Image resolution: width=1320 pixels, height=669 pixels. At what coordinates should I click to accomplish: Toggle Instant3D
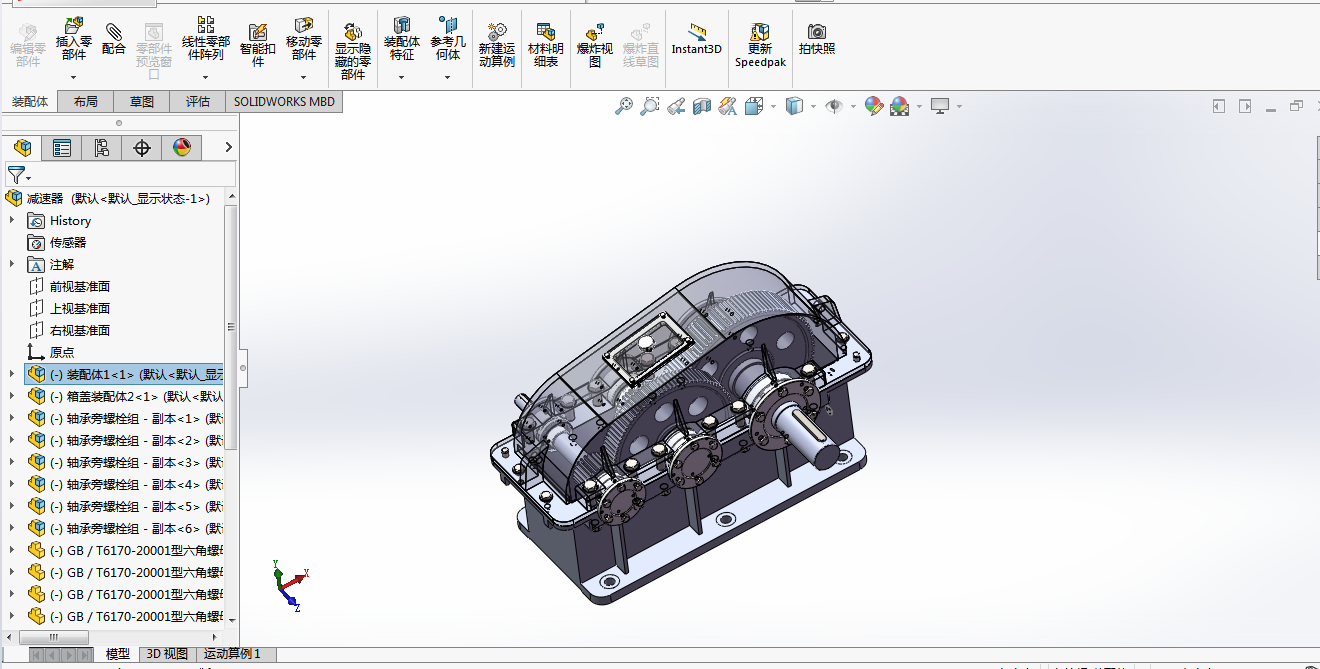pos(696,38)
